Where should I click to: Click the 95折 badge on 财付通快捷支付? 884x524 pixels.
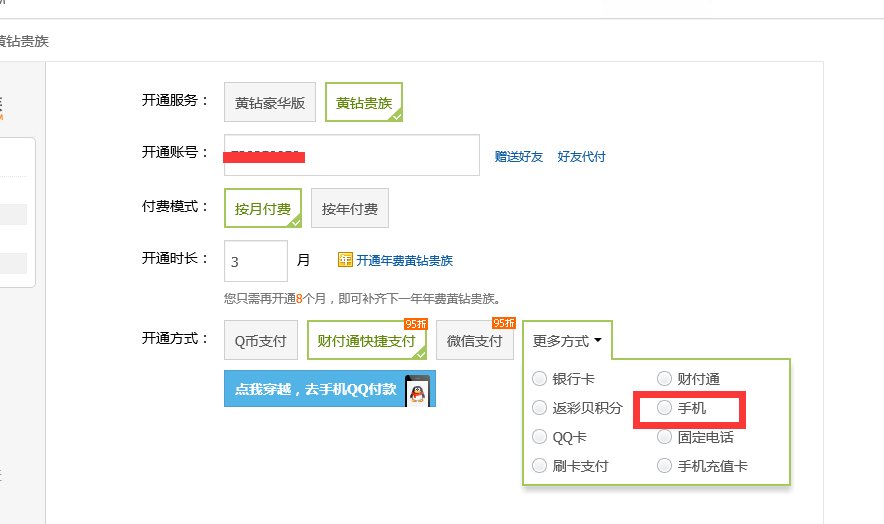(416, 324)
